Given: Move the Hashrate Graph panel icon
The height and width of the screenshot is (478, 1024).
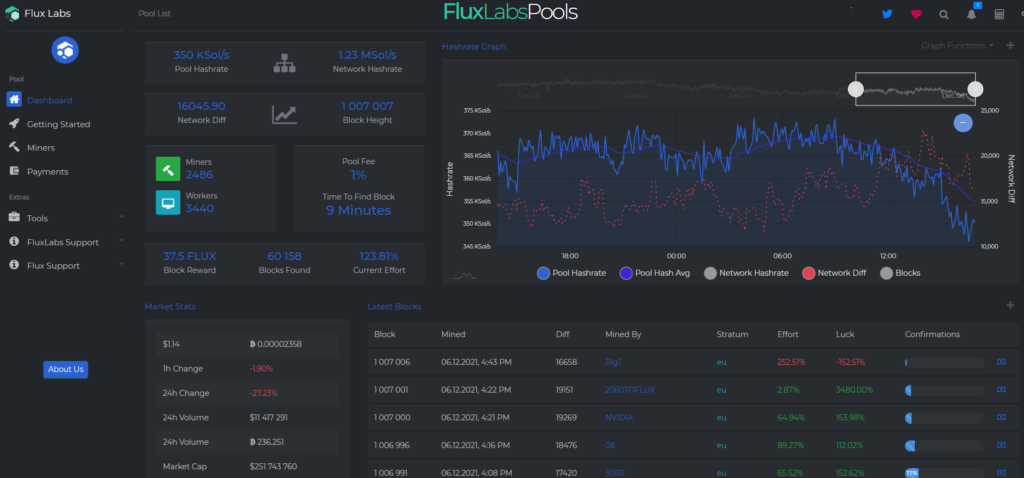Looking at the screenshot, I should coord(1010,46).
